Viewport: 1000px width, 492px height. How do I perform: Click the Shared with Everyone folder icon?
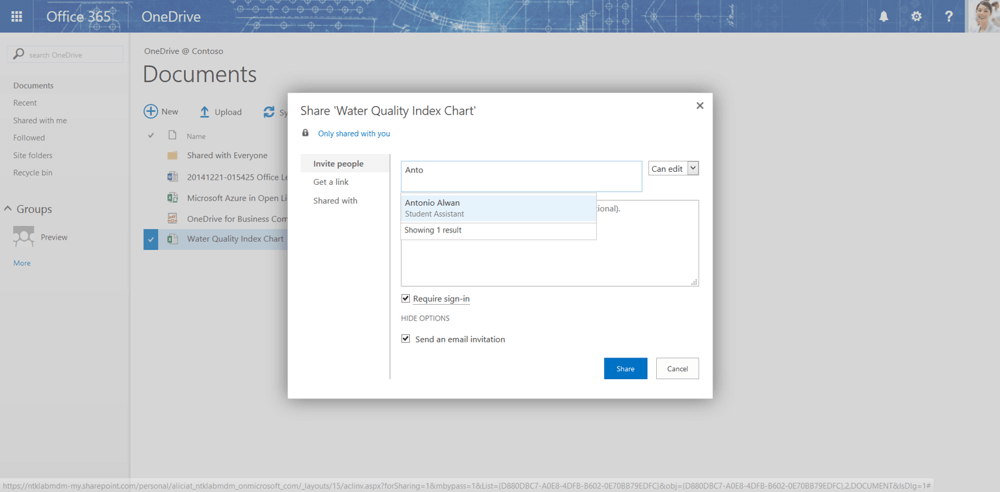click(173, 155)
